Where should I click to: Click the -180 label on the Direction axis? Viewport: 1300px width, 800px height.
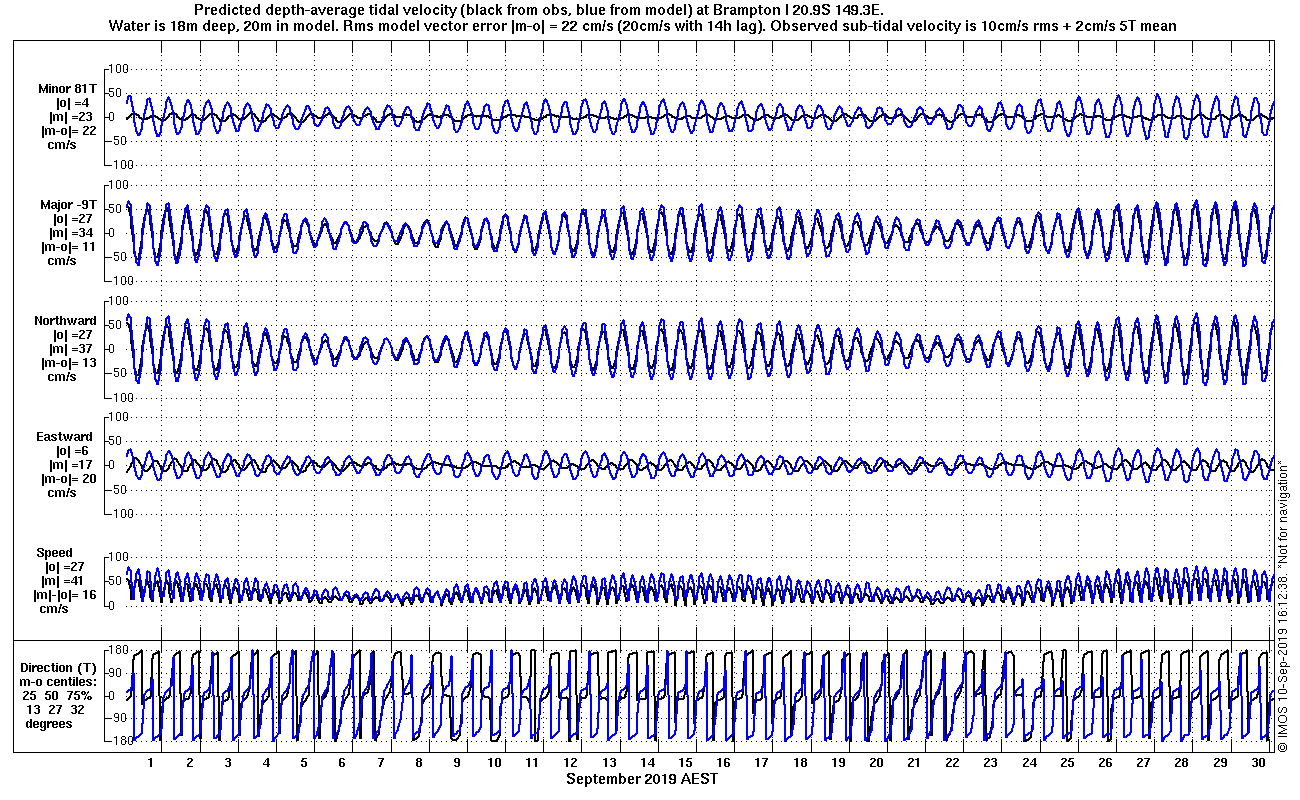[x=117, y=741]
